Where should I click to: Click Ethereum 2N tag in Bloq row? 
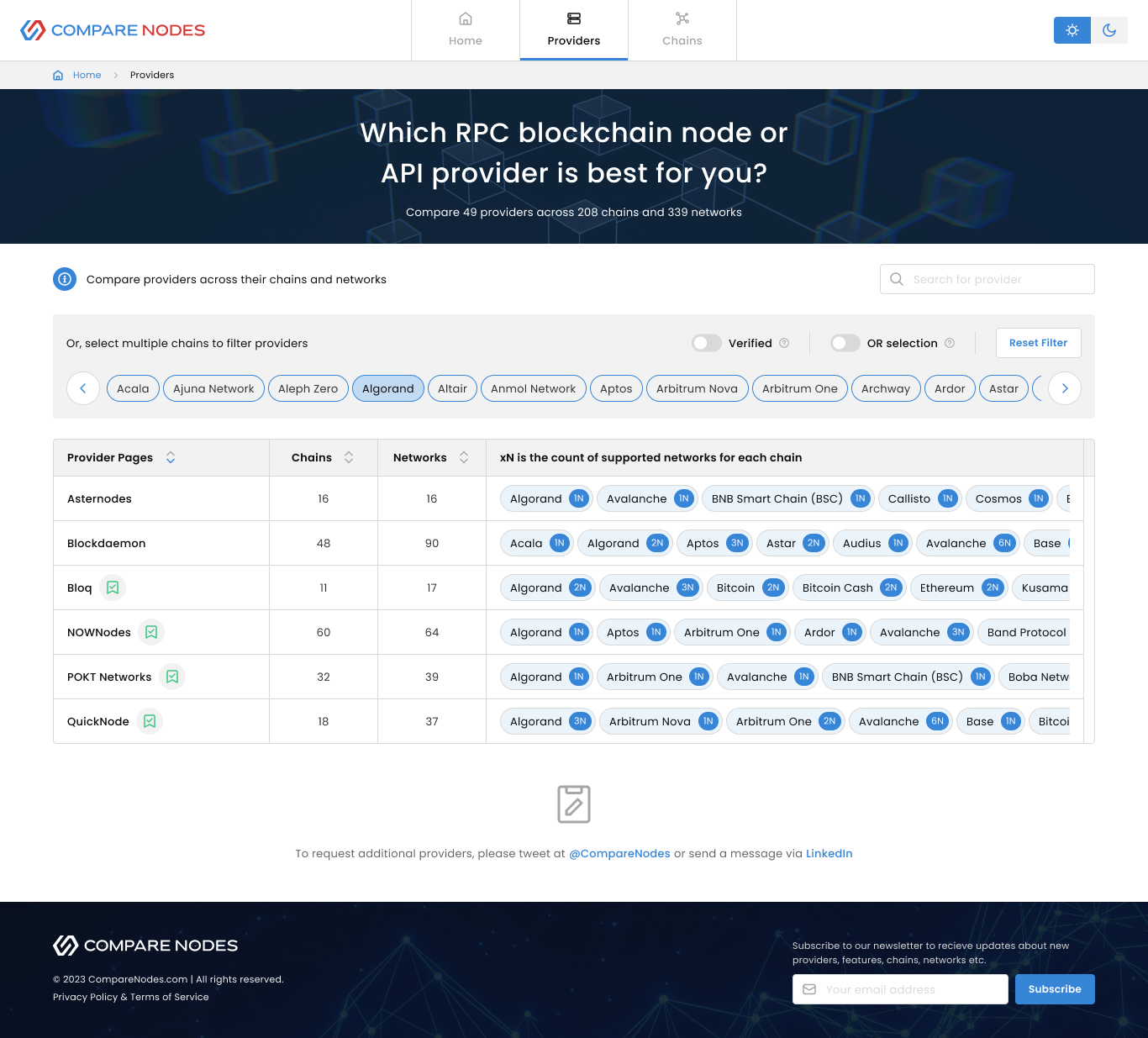coord(959,587)
